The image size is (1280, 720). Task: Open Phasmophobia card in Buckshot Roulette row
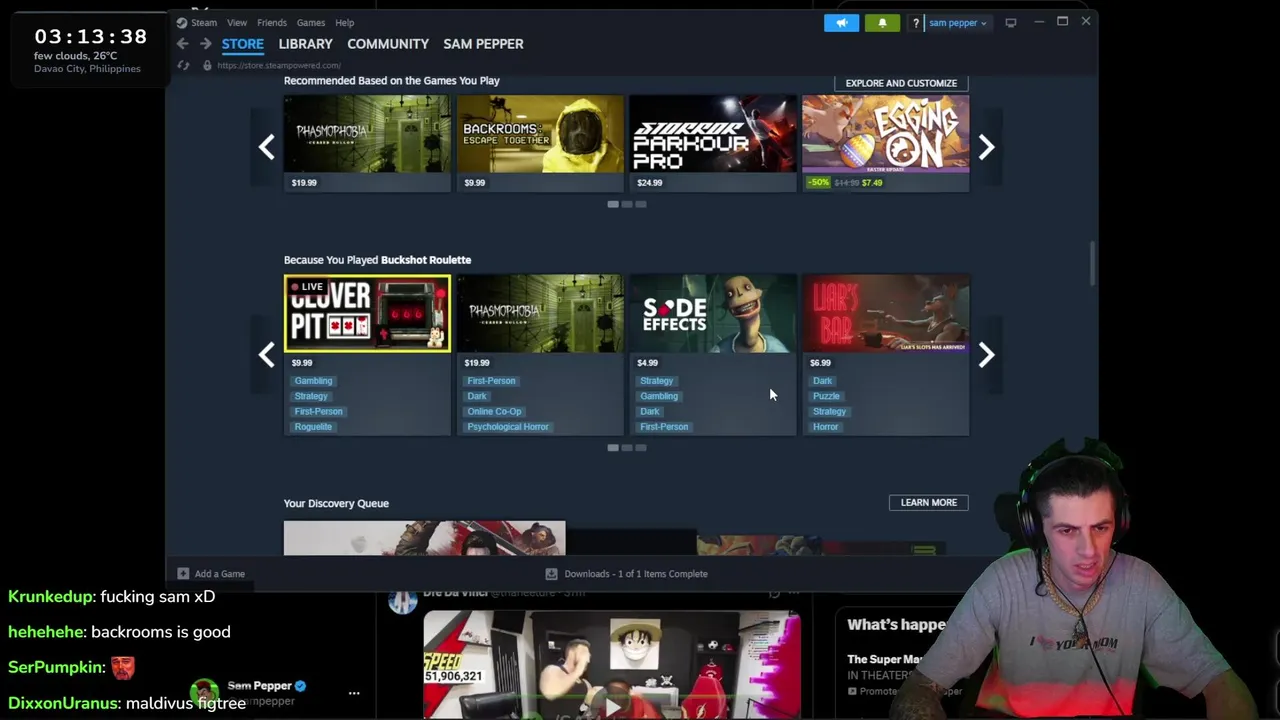(540, 314)
